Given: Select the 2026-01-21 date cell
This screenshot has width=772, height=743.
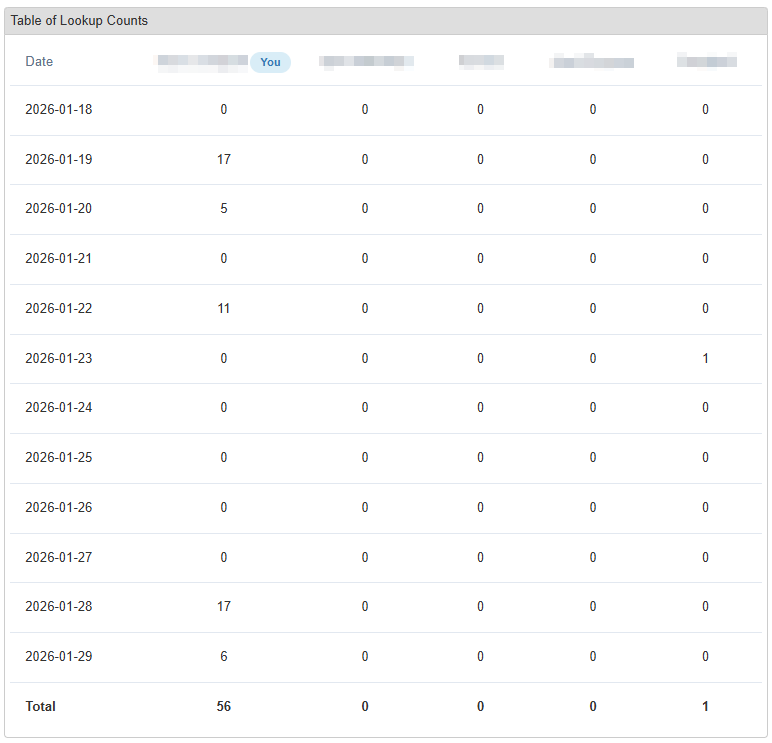Looking at the screenshot, I should [x=59, y=258].
